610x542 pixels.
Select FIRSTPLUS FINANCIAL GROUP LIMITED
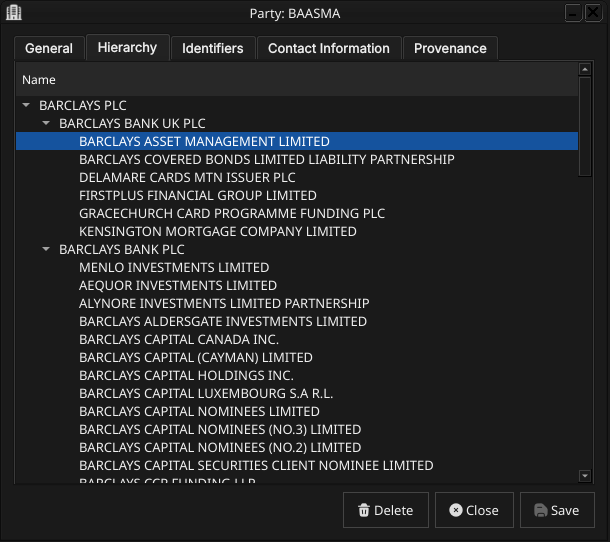tap(297, 195)
